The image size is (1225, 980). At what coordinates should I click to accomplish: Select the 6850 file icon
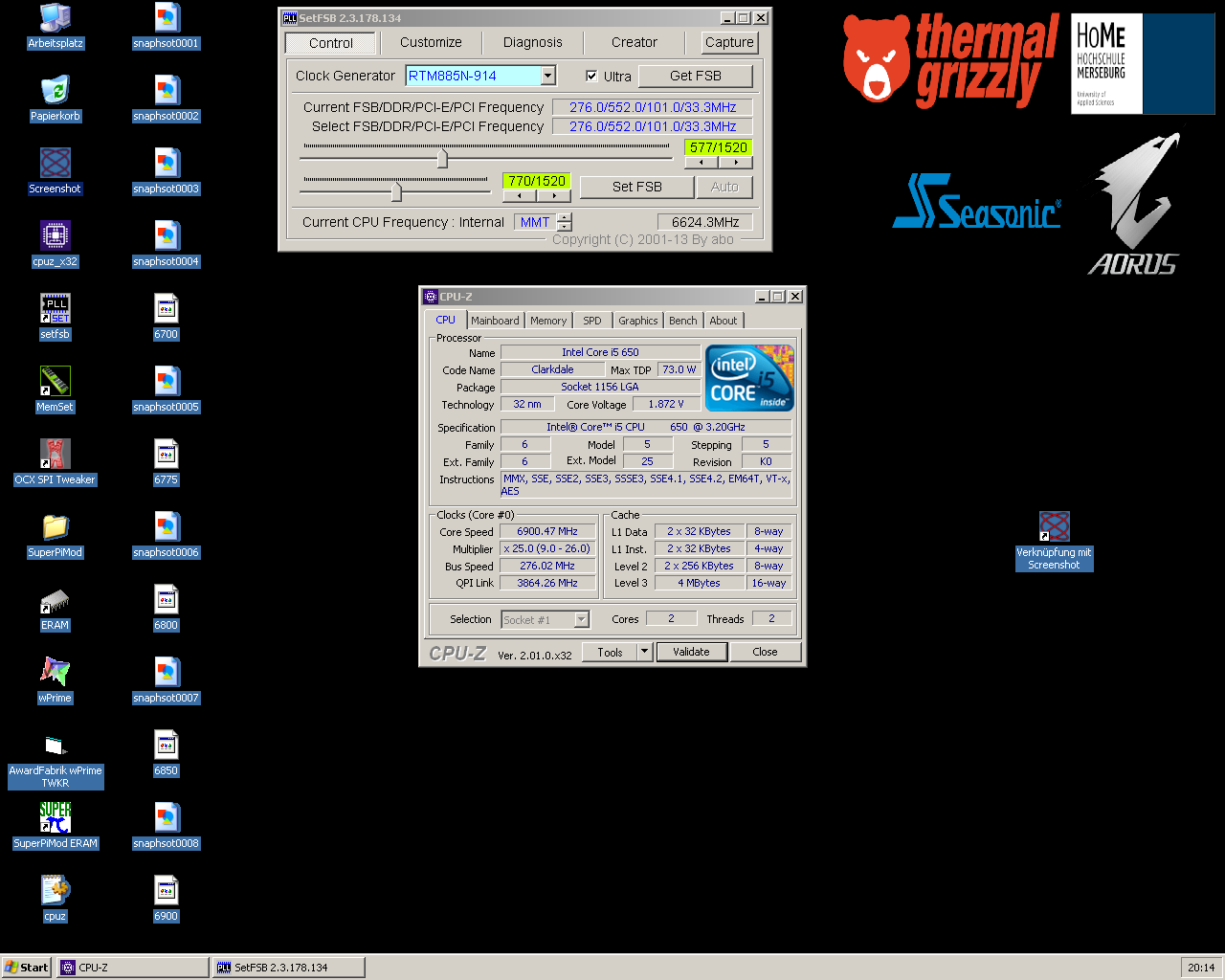click(x=167, y=753)
